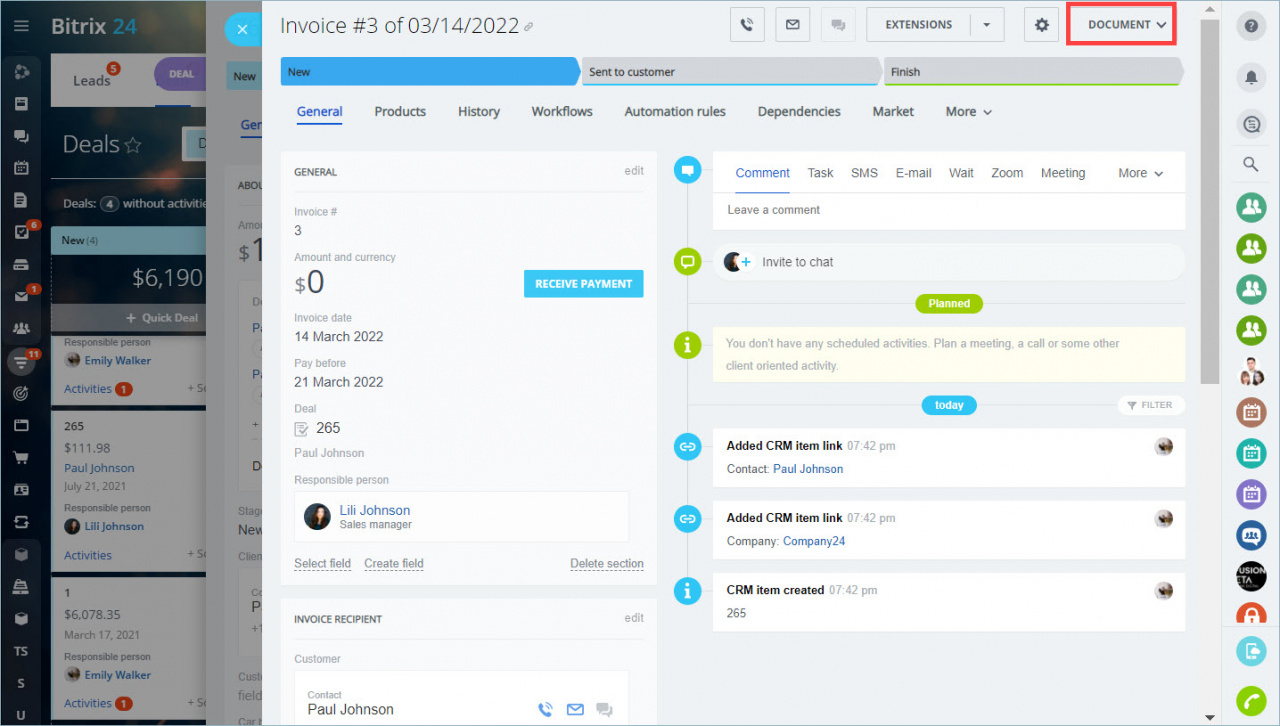1280x726 pixels.
Task: Click the Select field link
Action: pyautogui.click(x=322, y=564)
